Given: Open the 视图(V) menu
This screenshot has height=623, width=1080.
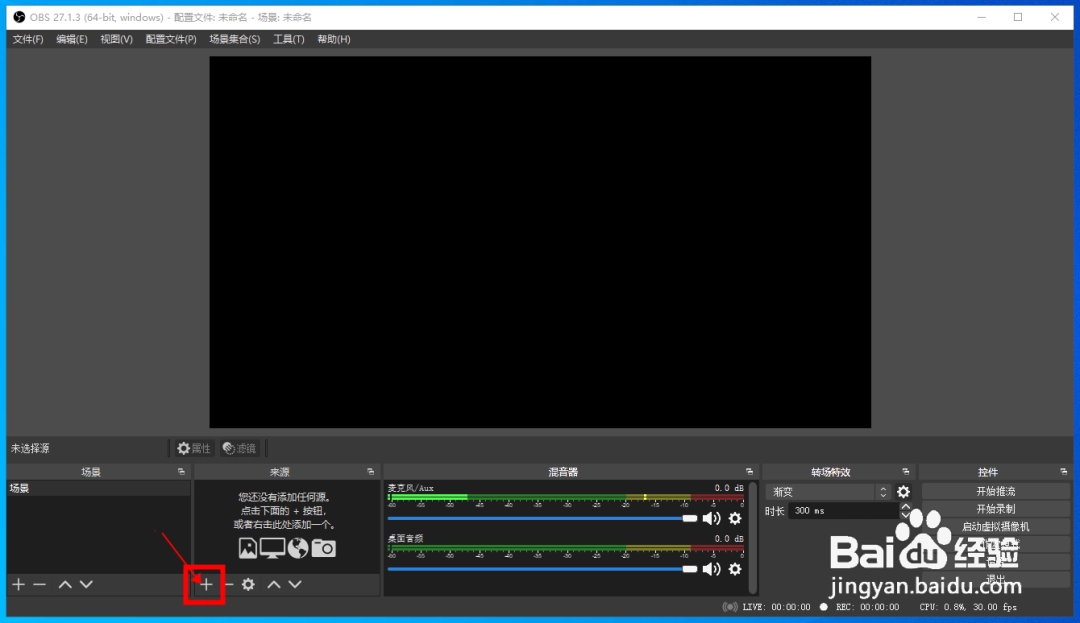Looking at the screenshot, I should pyautogui.click(x=116, y=39).
